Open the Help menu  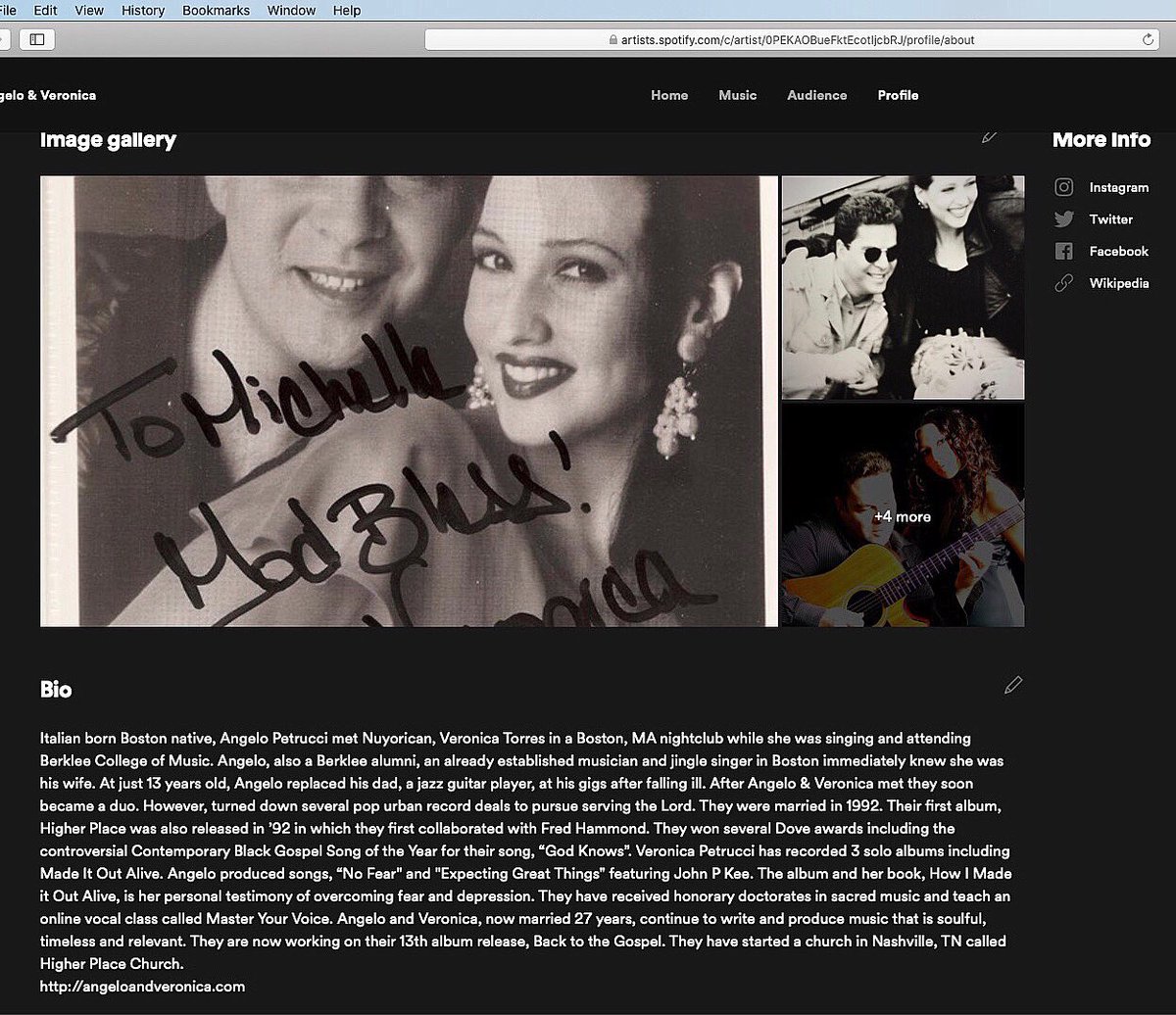[x=347, y=10]
